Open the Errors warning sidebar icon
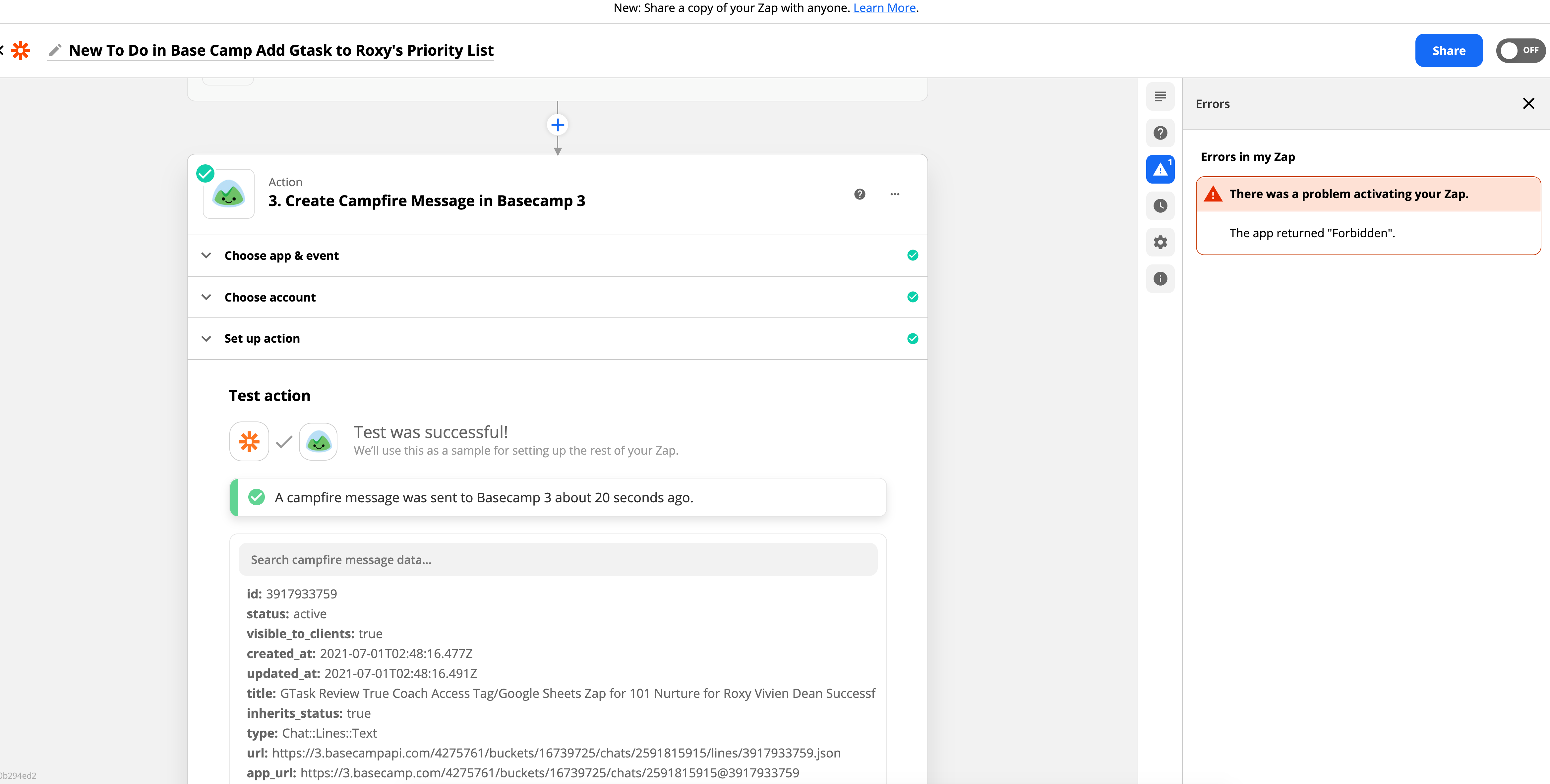 click(1160, 169)
